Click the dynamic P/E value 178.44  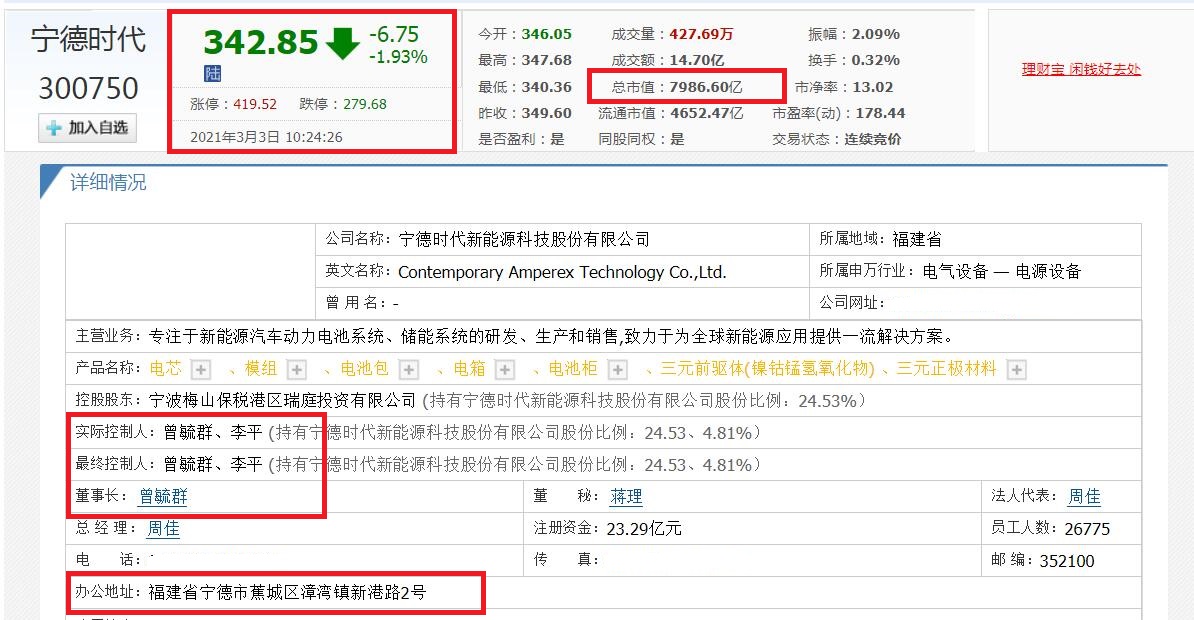pos(880,113)
